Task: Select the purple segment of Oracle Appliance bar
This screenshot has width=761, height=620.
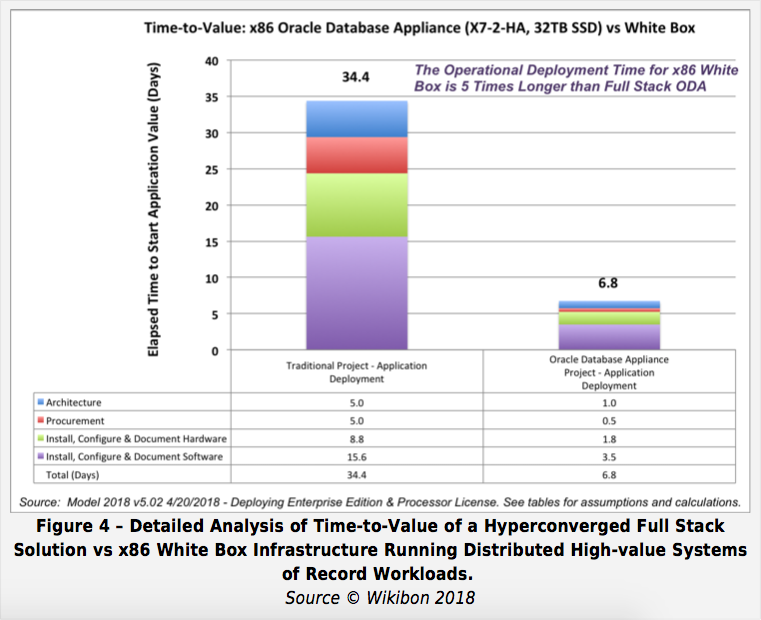Action: click(609, 337)
